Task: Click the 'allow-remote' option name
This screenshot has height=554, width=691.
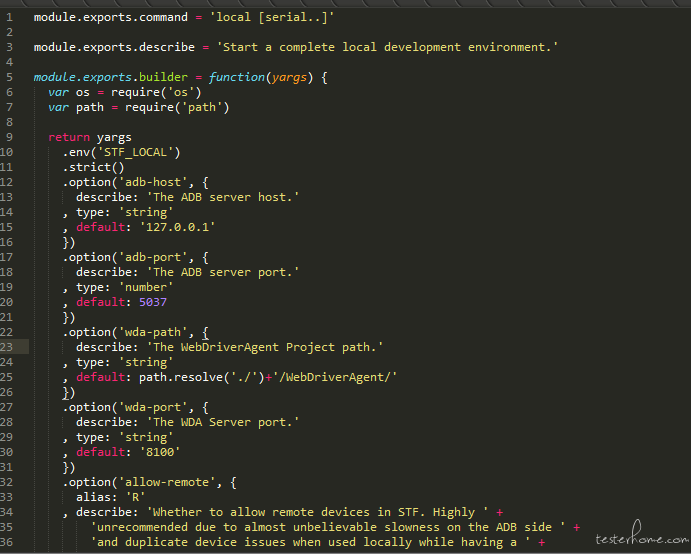Action: [167, 482]
